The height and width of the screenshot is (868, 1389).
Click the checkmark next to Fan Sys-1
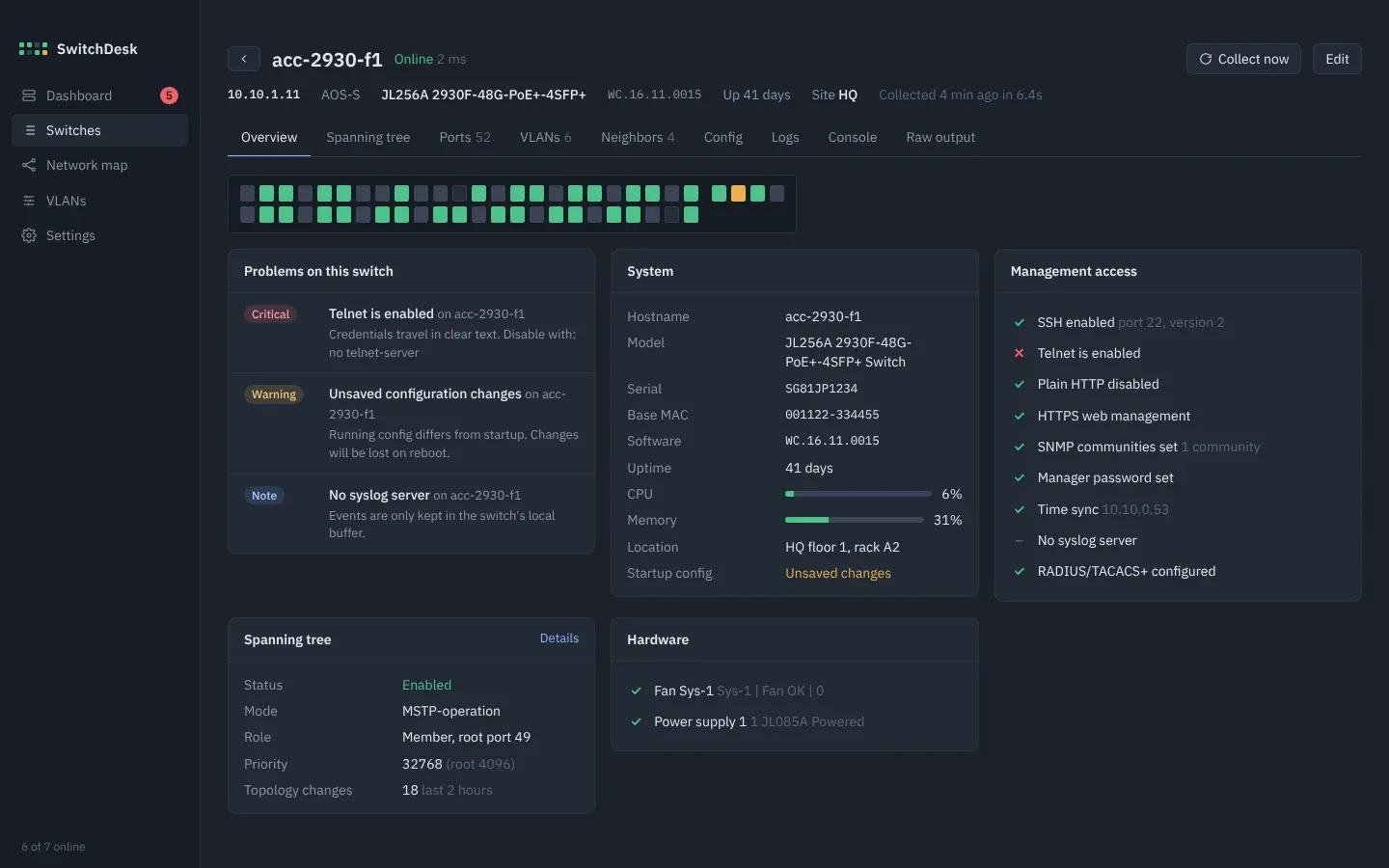coord(636,691)
